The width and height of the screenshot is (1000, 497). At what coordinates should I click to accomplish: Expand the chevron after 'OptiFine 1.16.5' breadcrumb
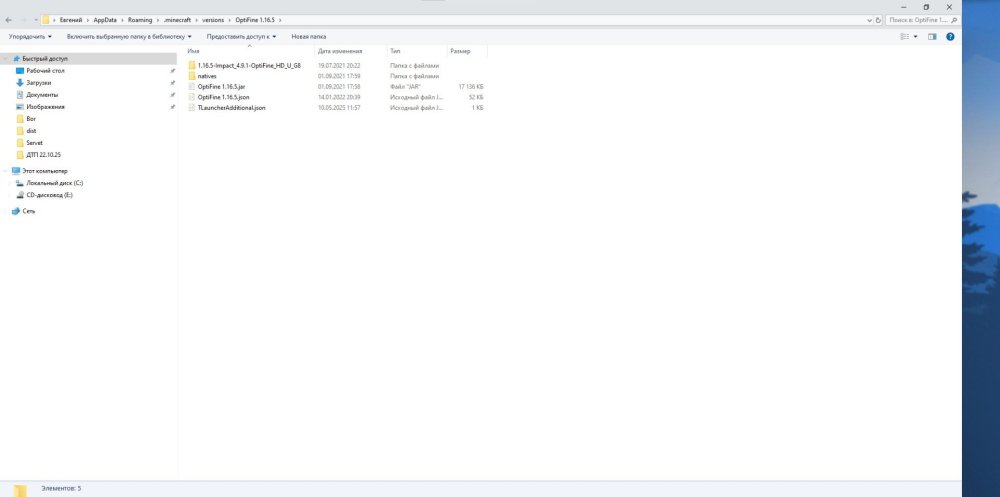pos(280,20)
